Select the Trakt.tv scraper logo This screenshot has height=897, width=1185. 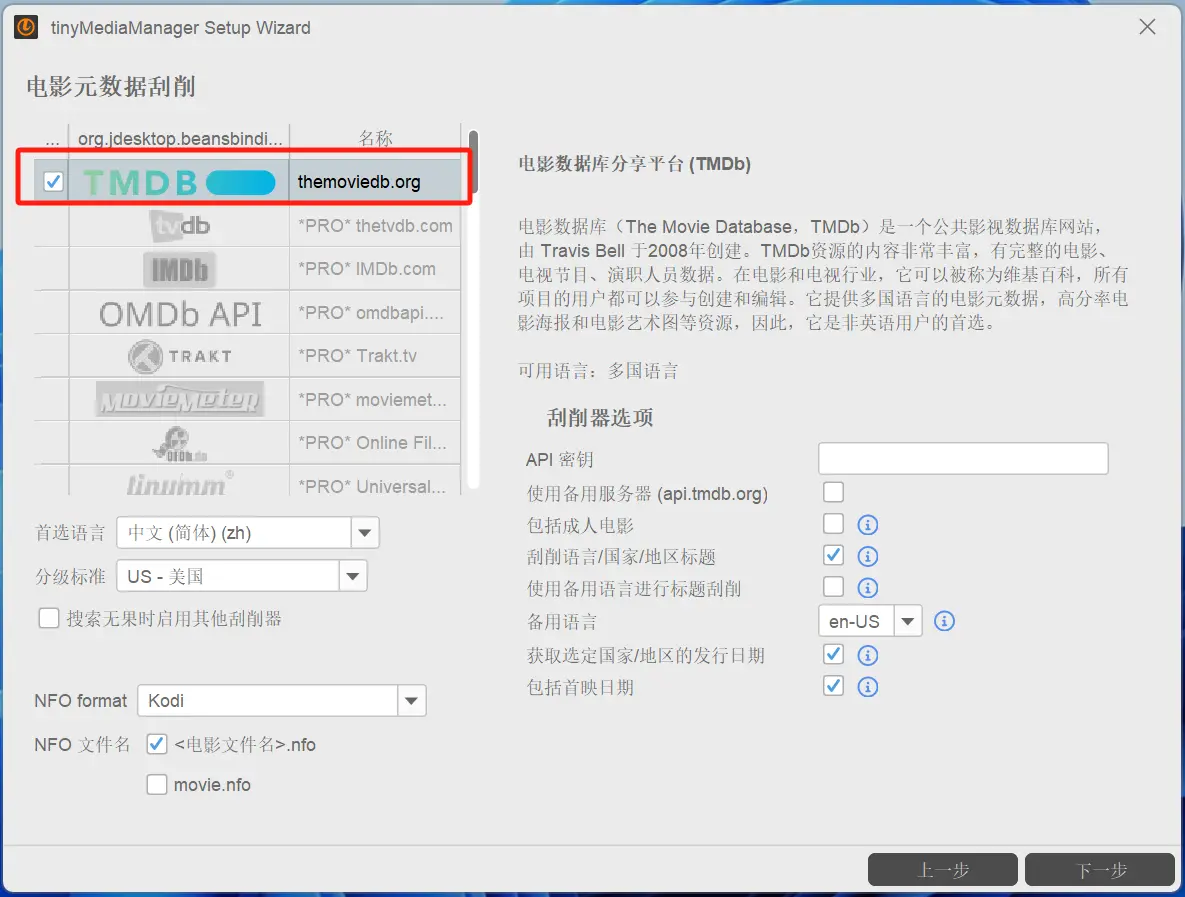point(180,355)
